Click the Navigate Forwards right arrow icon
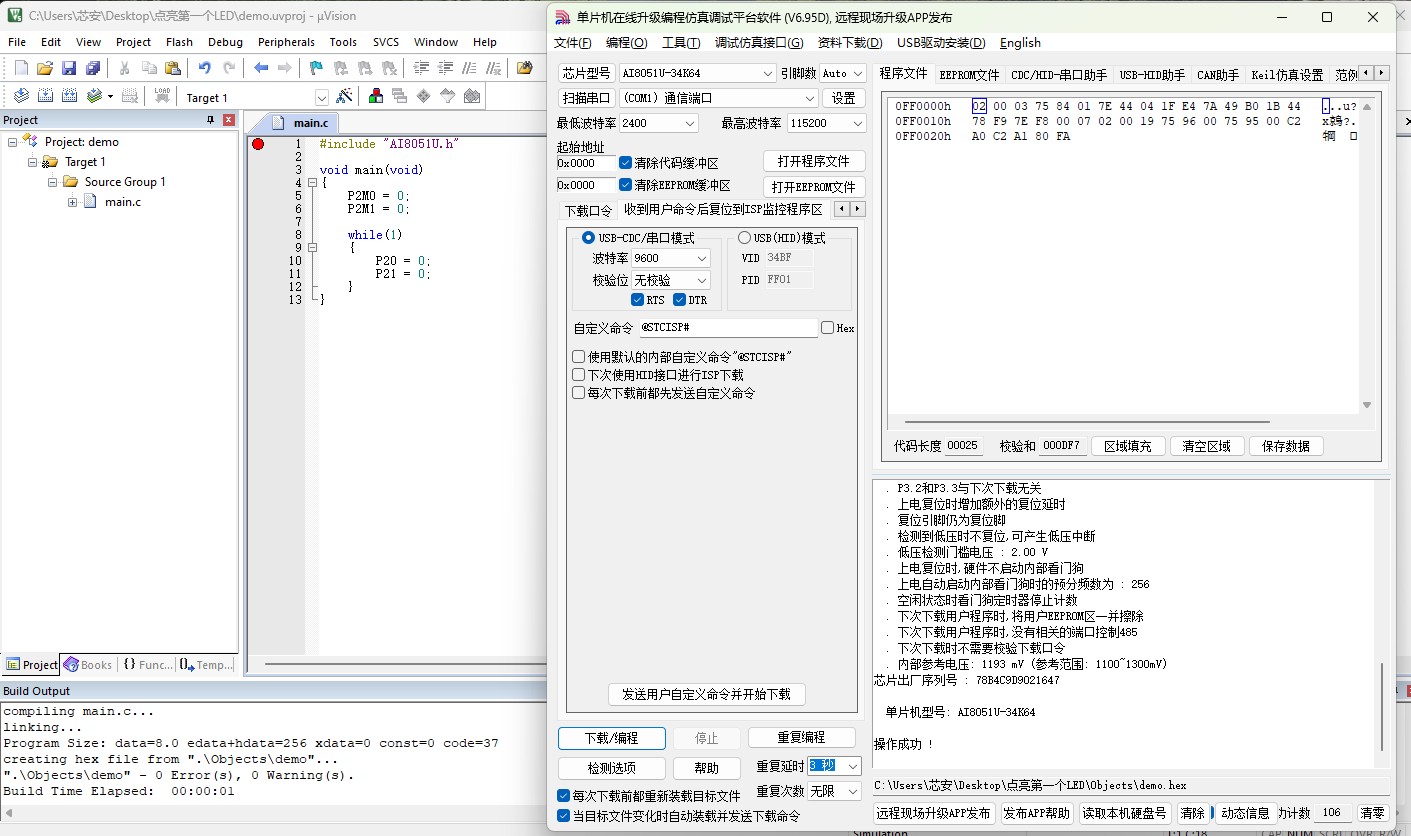 coord(285,68)
